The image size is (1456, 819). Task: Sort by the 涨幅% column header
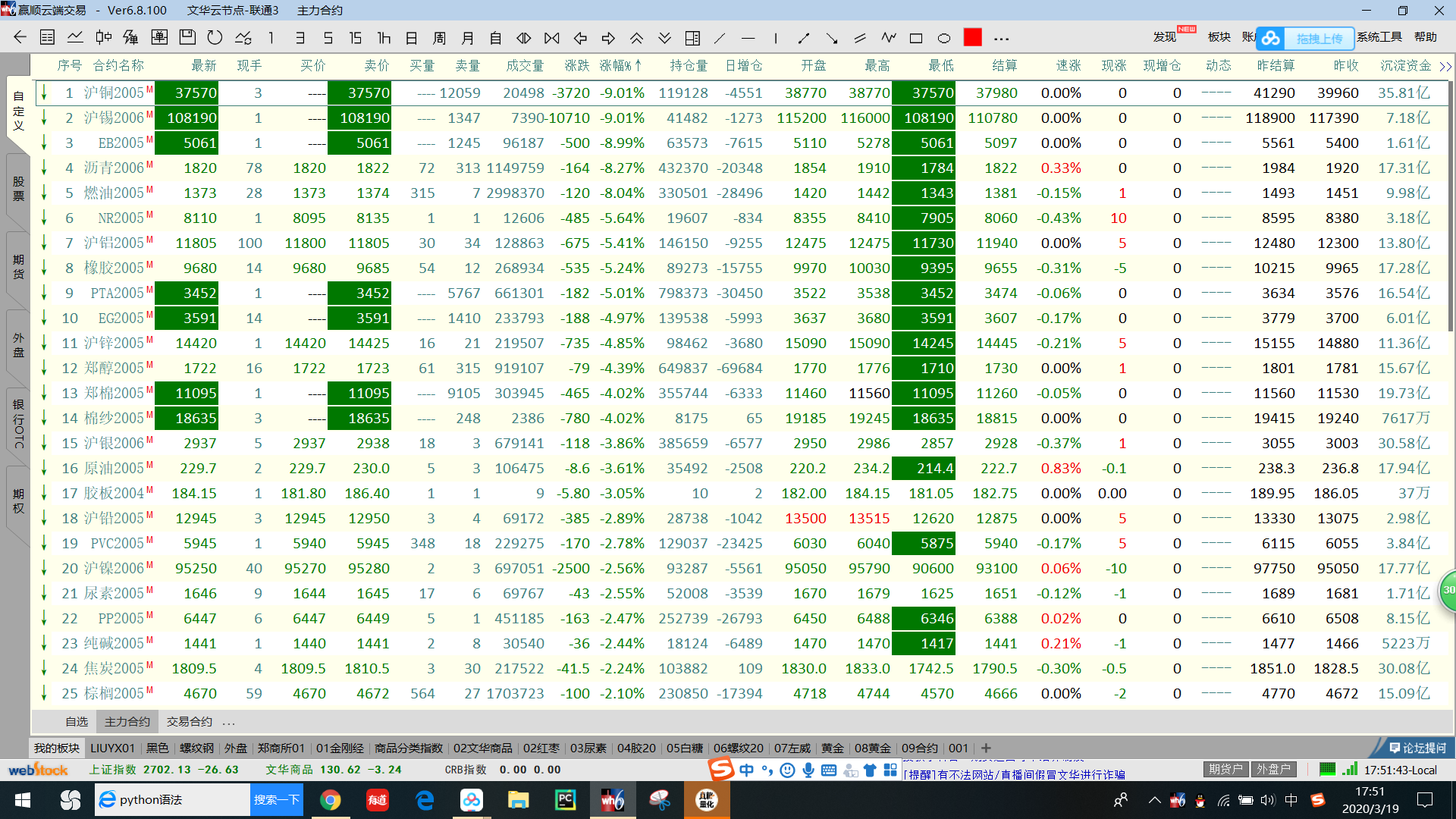pyautogui.click(x=620, y=66)
